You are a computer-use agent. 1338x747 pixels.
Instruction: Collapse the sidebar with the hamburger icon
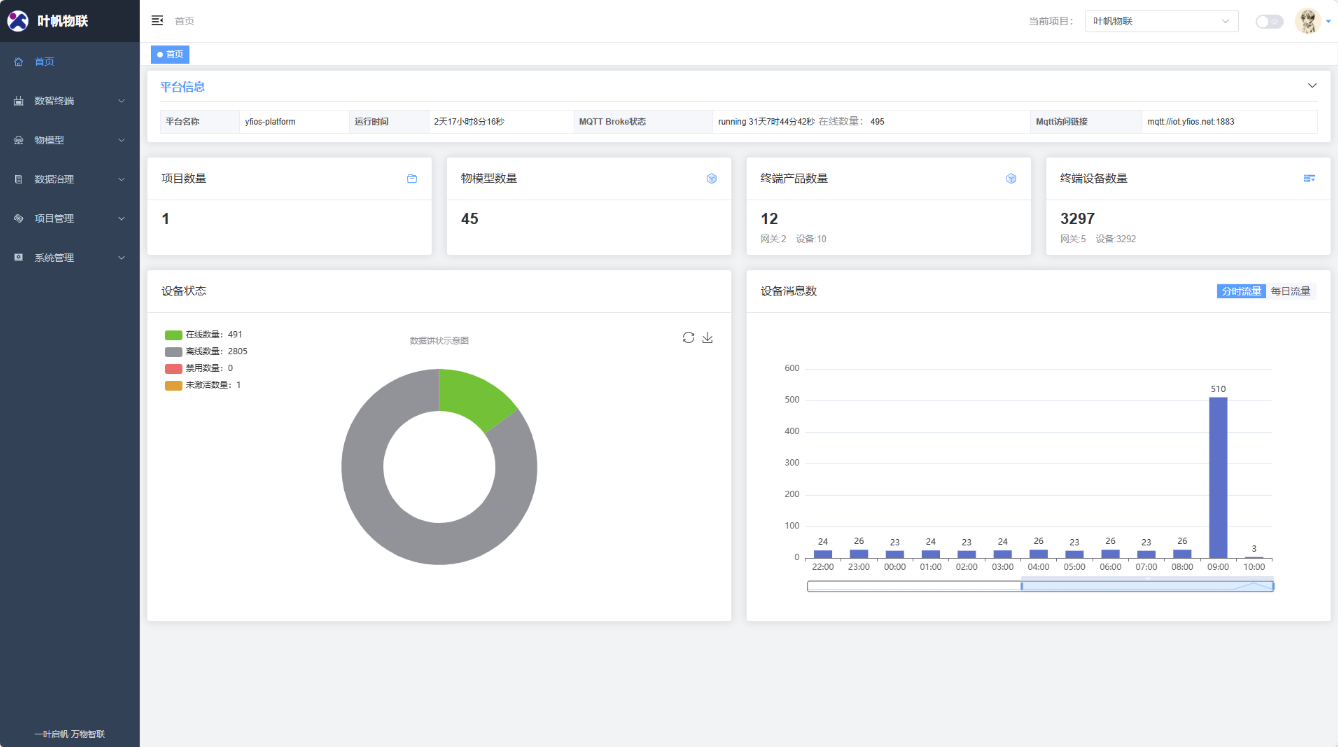click(157, 20)
